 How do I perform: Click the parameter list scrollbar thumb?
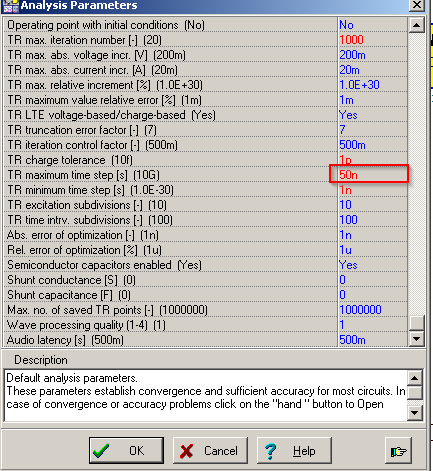pos(417,323)
